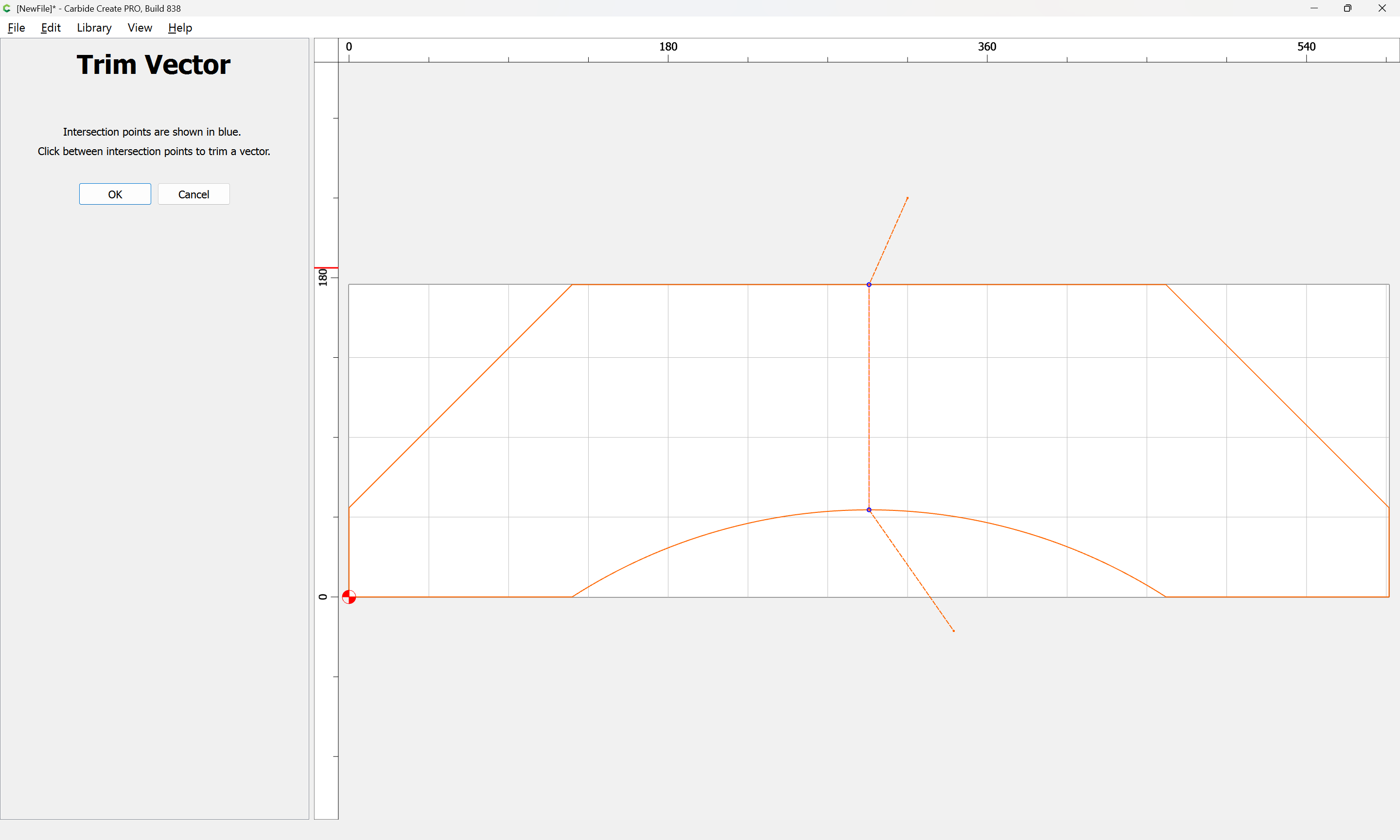Cancel the Trim Vector operation
Image resolution: width=1400 pixels, height=840 pixels.
[x=193, y=194]
